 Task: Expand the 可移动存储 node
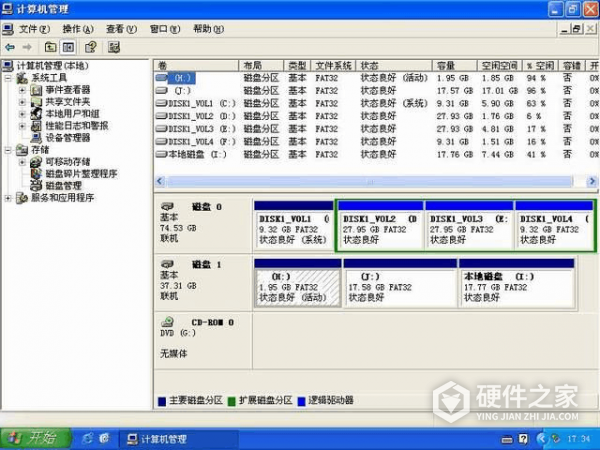click(x=22, y=161)
